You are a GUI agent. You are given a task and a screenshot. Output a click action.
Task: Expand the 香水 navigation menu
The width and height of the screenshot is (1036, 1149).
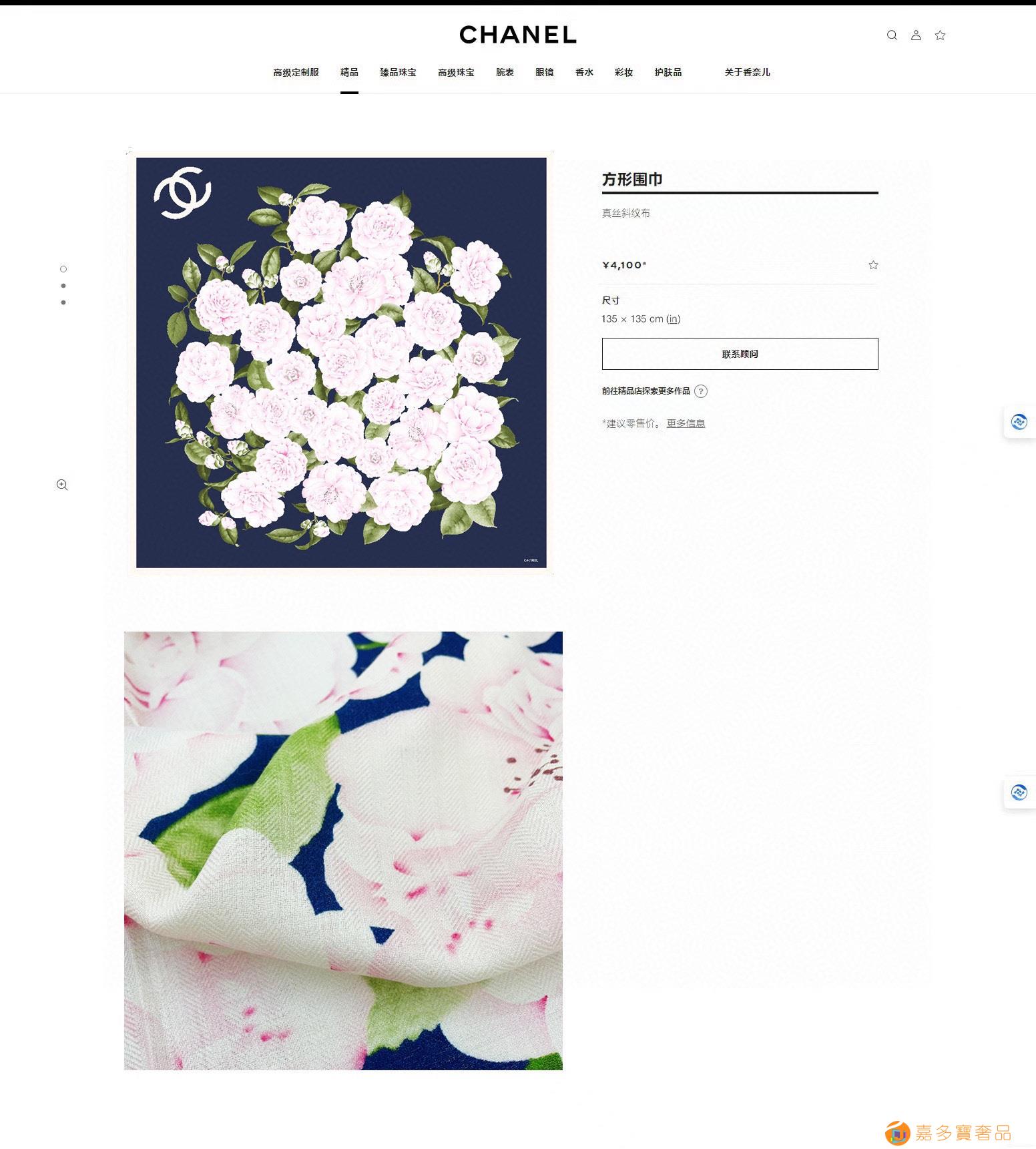tap(584, 72)
